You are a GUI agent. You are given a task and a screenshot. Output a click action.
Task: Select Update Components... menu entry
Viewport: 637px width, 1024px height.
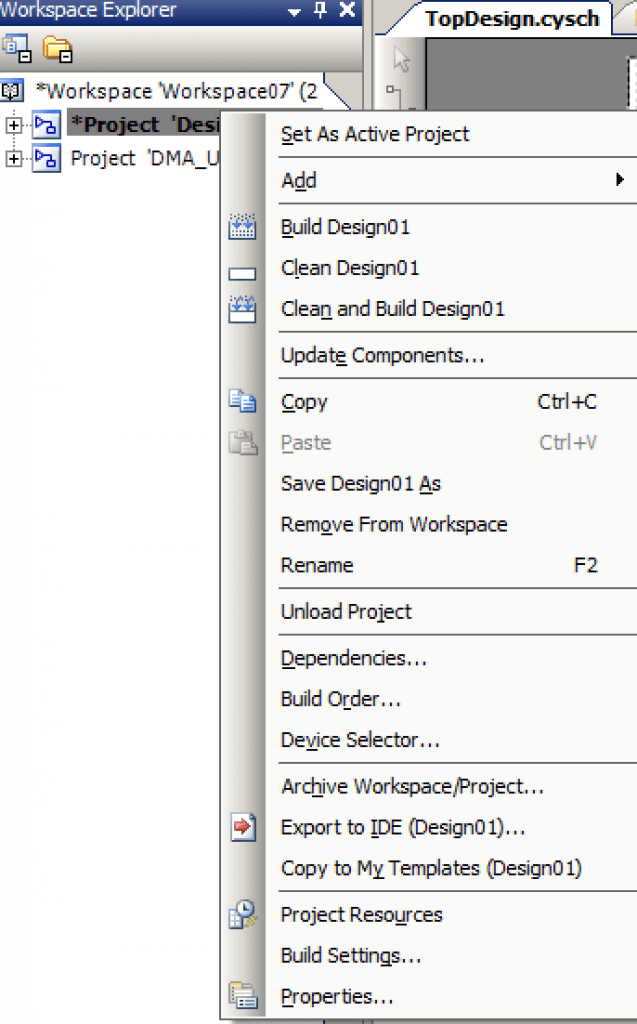point(383,355)
